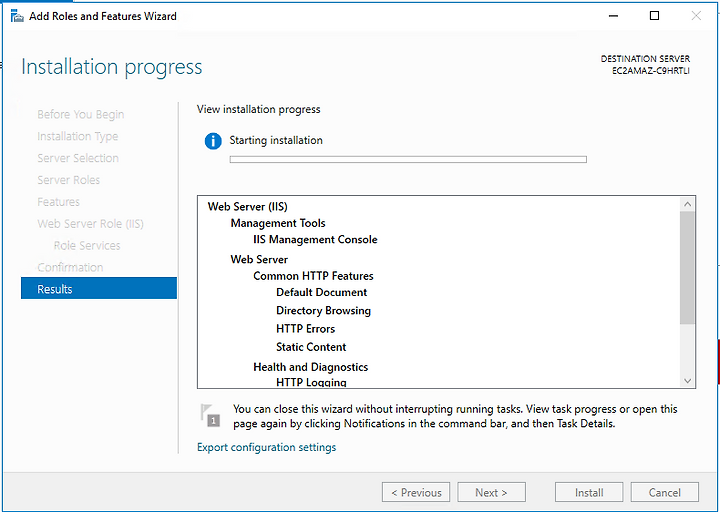
Task: Minimize the wizard window
Action: click(613, 16)
